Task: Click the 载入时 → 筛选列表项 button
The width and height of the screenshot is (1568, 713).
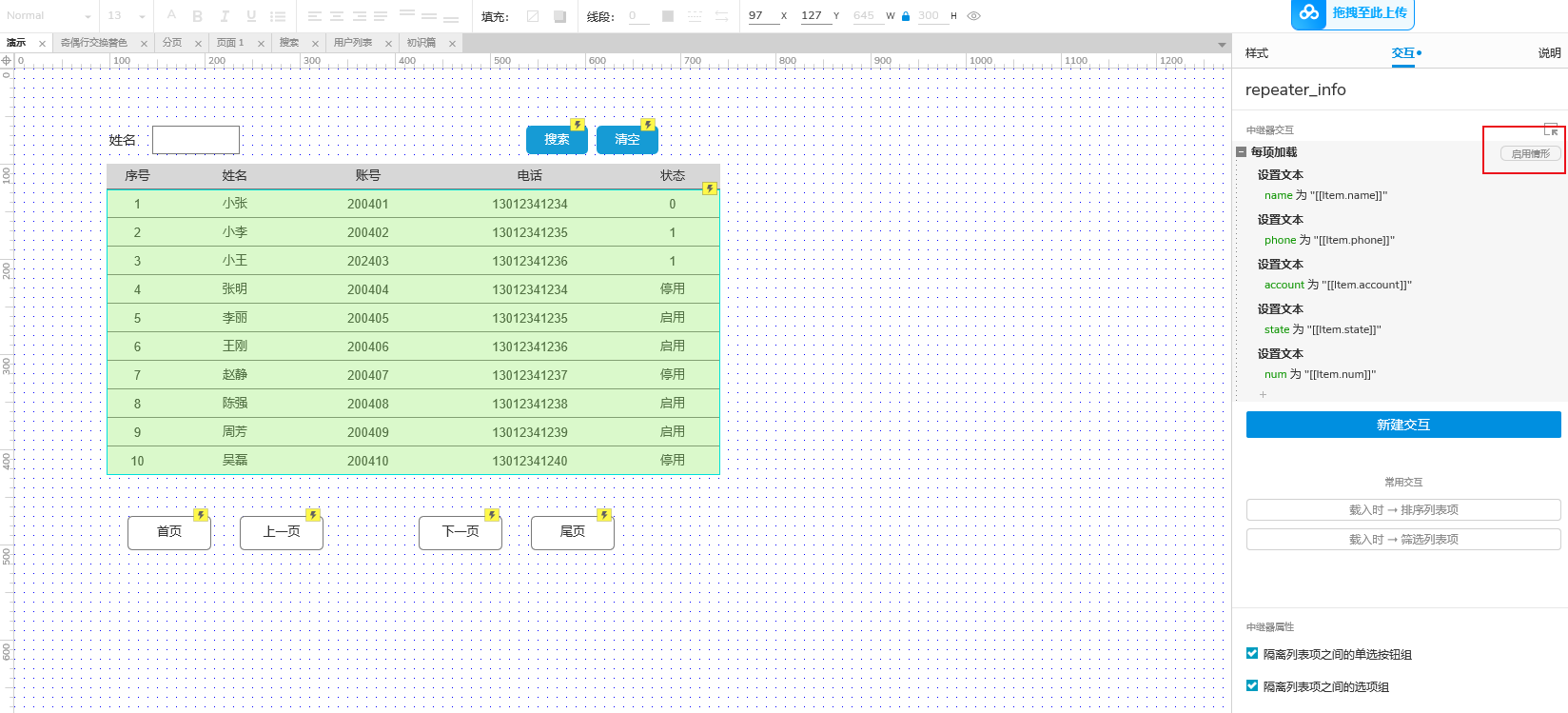Action: (1403, 540)
